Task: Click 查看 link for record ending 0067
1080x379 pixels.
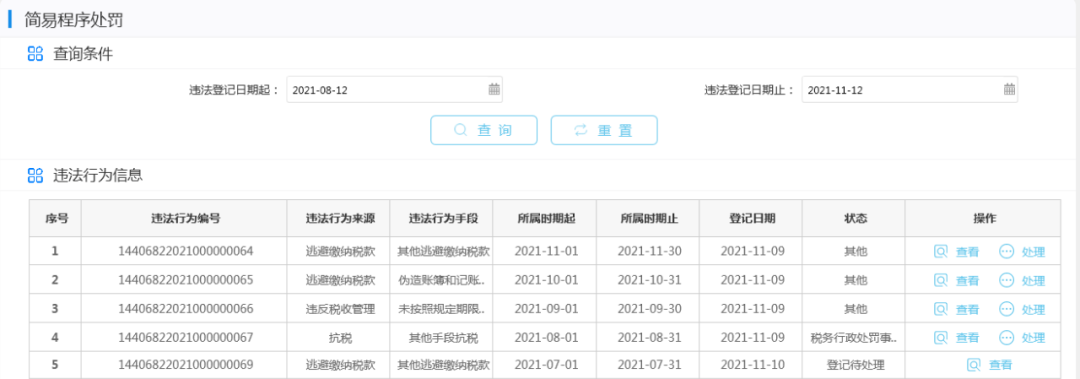Action: pyautogui.click(x=967, y=338)
